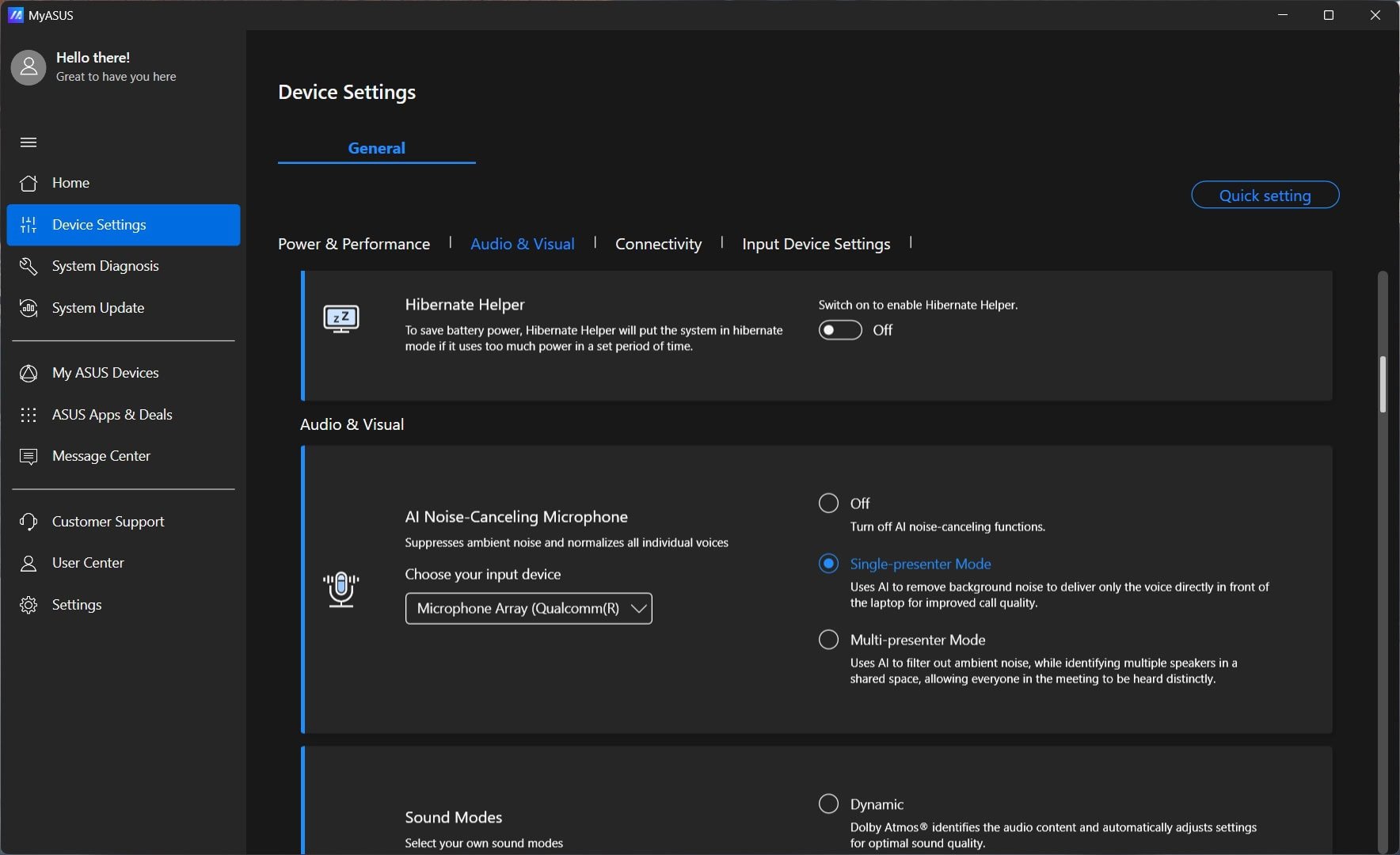Open Message Center in sidebar
Screen dimensions: 1400x855
click(x=124, y=456)
